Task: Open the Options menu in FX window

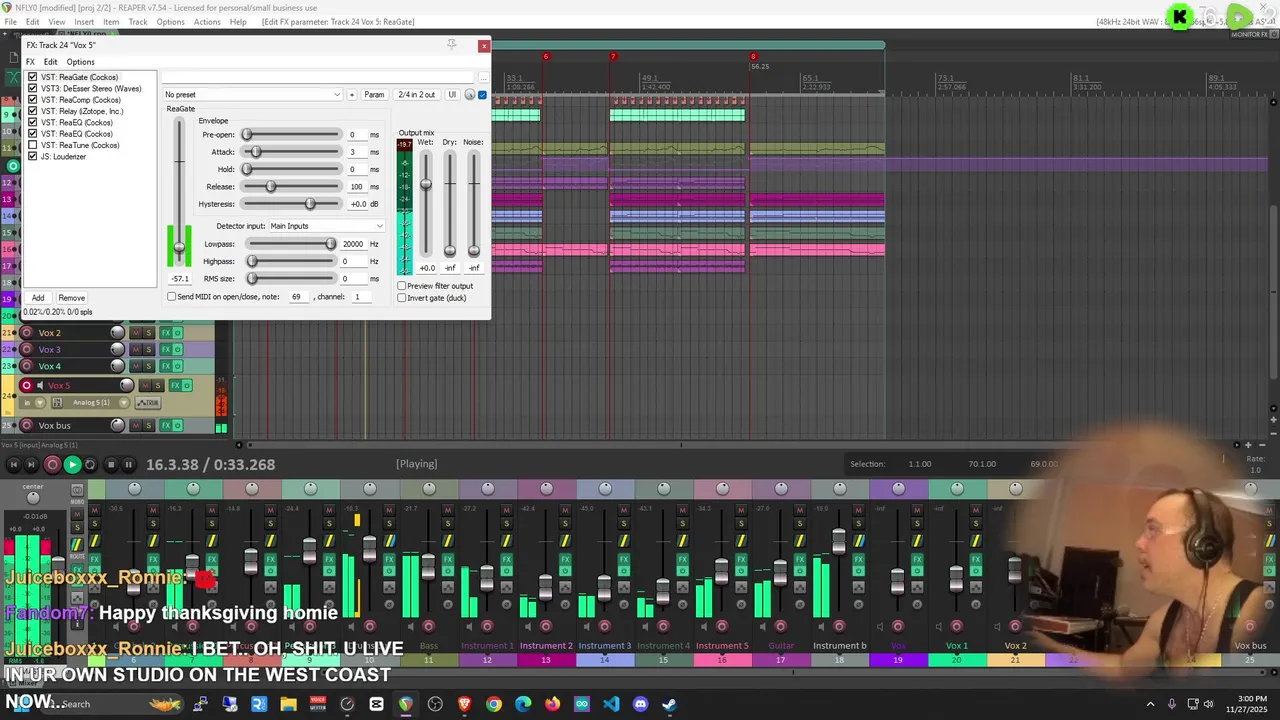Action: pos(80,62)
